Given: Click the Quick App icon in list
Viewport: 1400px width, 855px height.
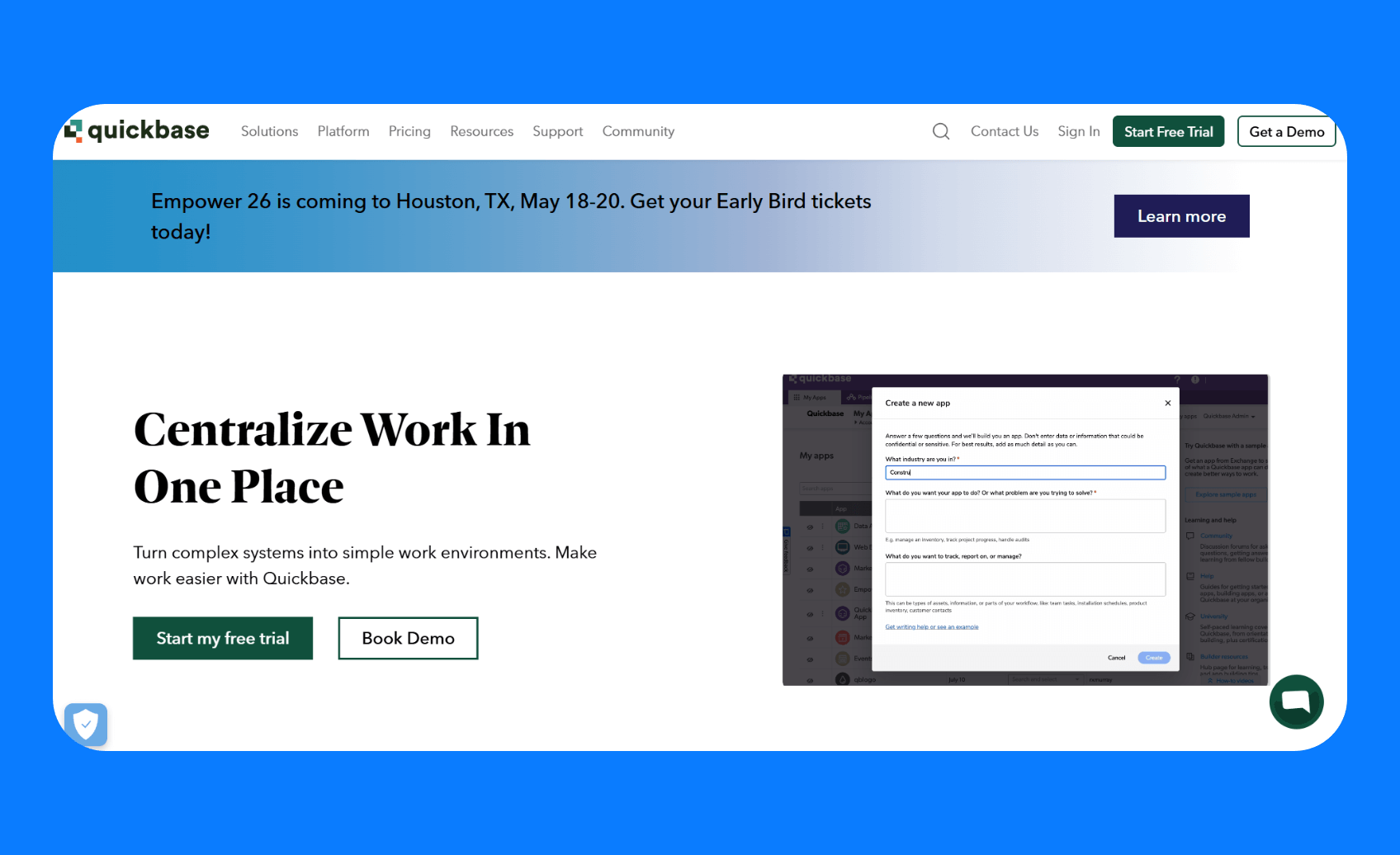Looking at the screenshot, I should point(842,613).
